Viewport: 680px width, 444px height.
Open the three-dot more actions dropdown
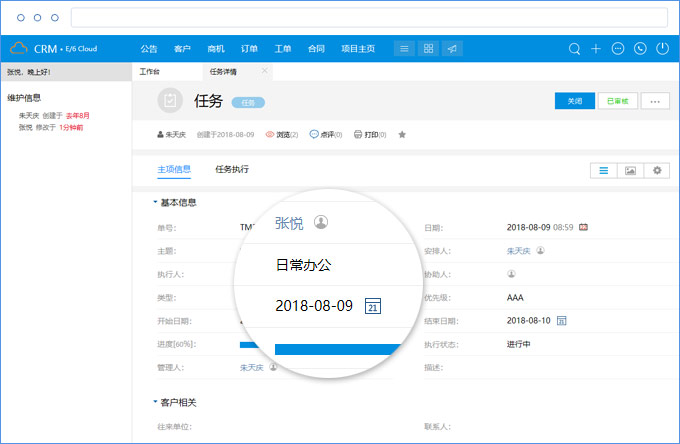click(655, 101)
